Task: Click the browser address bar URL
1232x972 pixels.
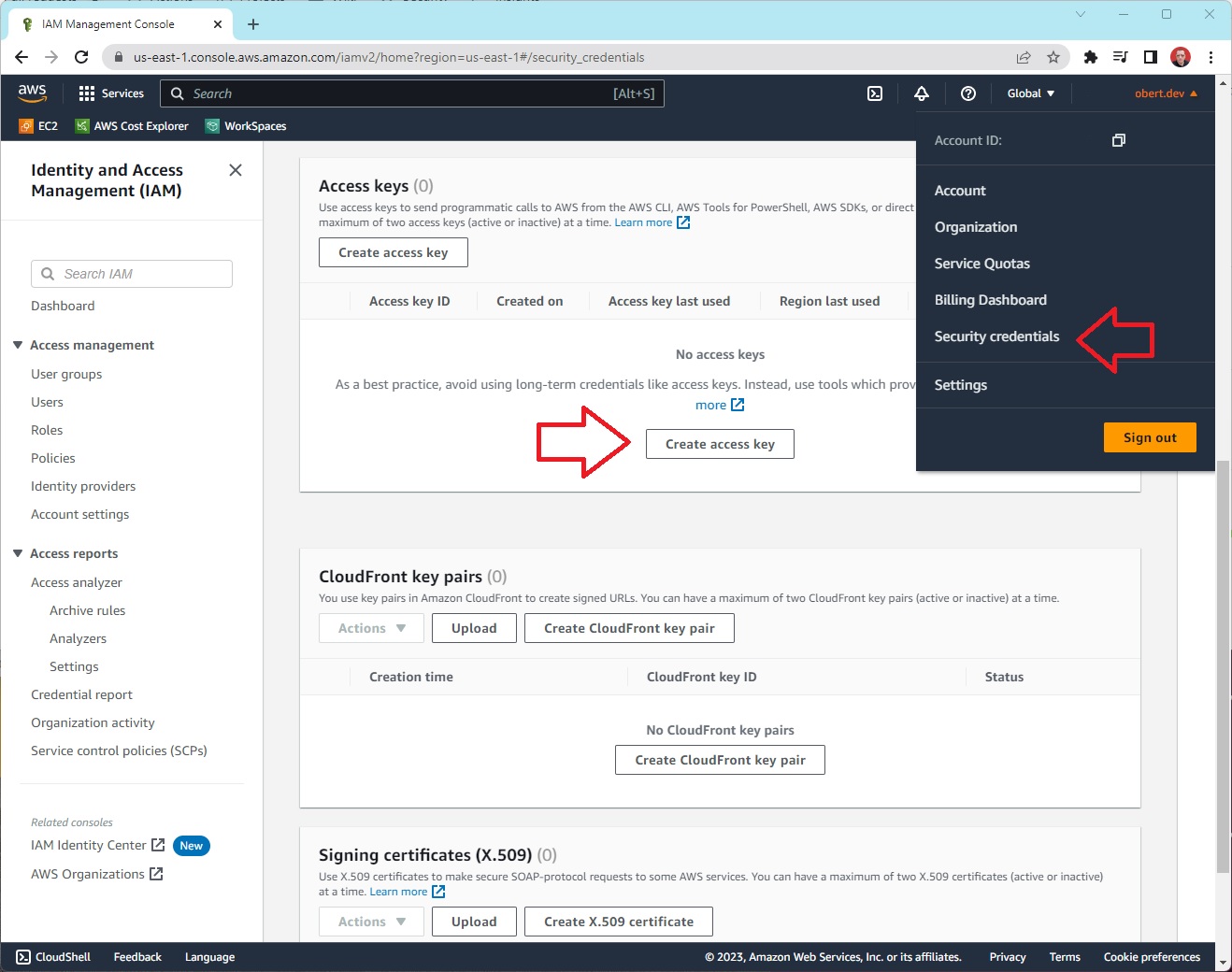Action: 389,57
